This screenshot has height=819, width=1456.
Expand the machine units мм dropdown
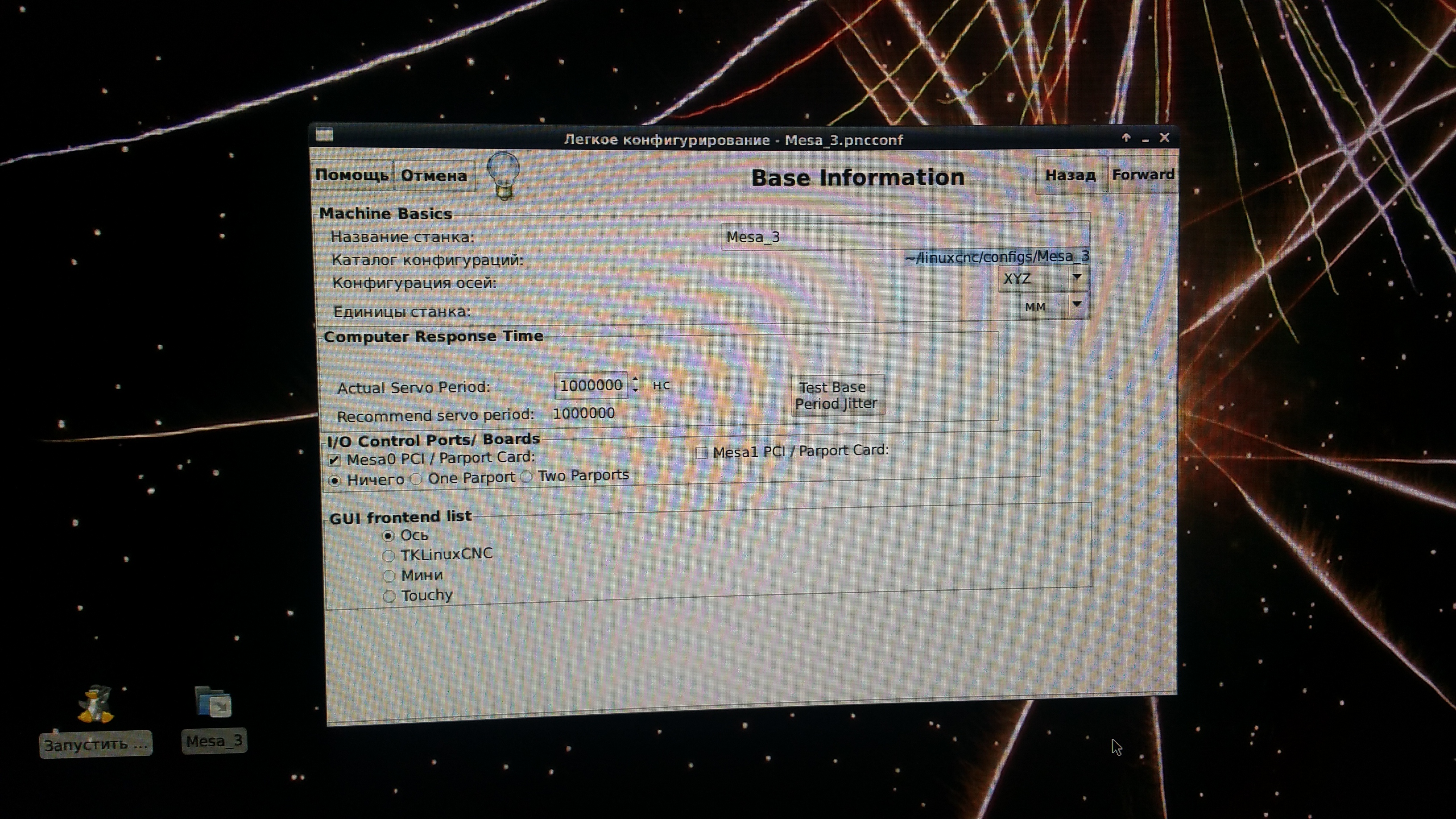(x=1054, y=306)
